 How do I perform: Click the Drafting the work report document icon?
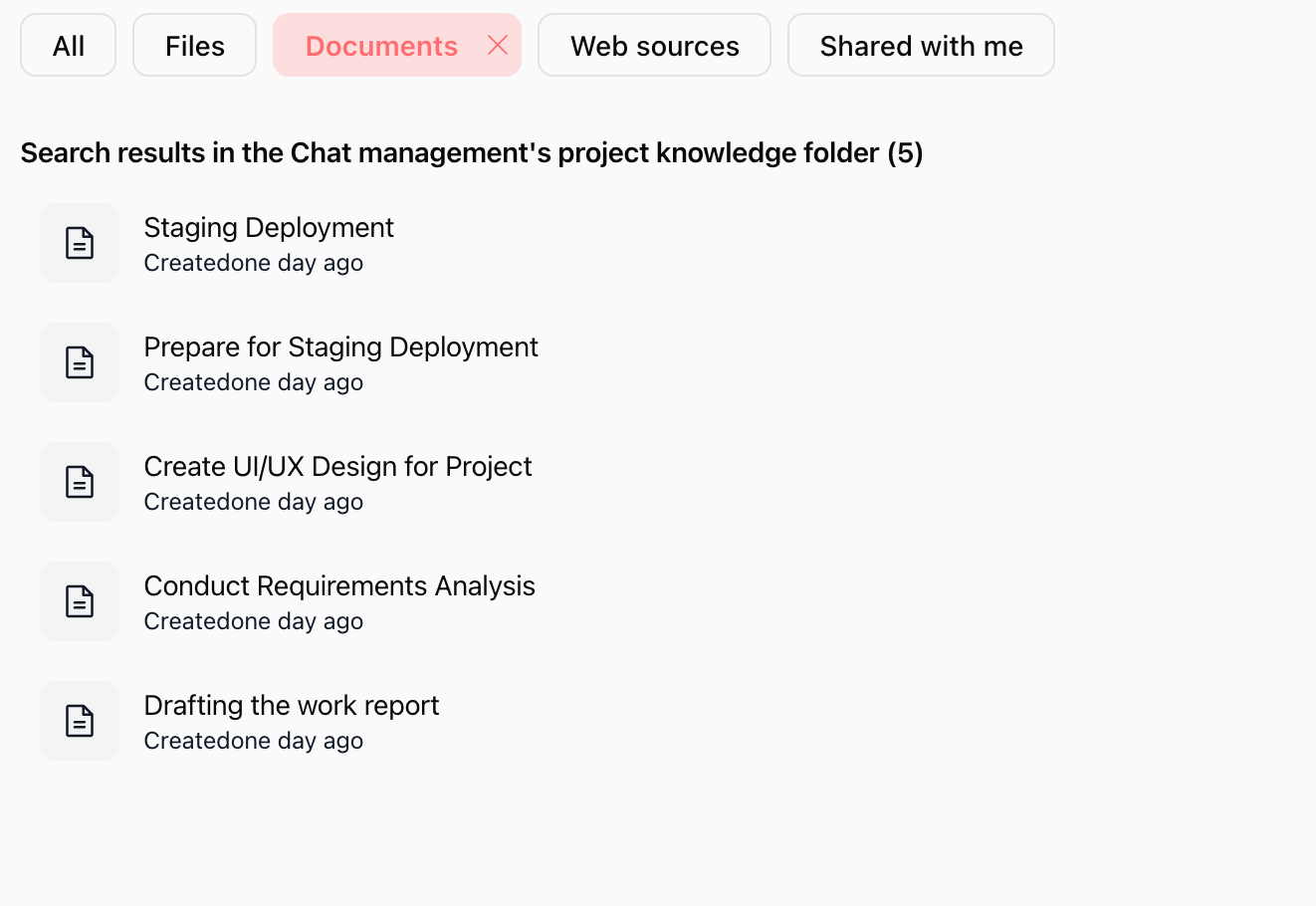(80, 721)
